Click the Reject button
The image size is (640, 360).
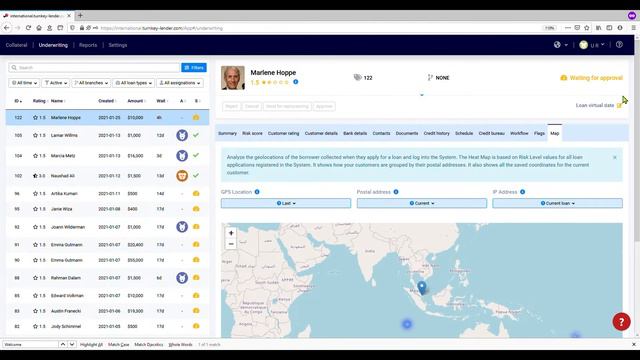[231, 106]
